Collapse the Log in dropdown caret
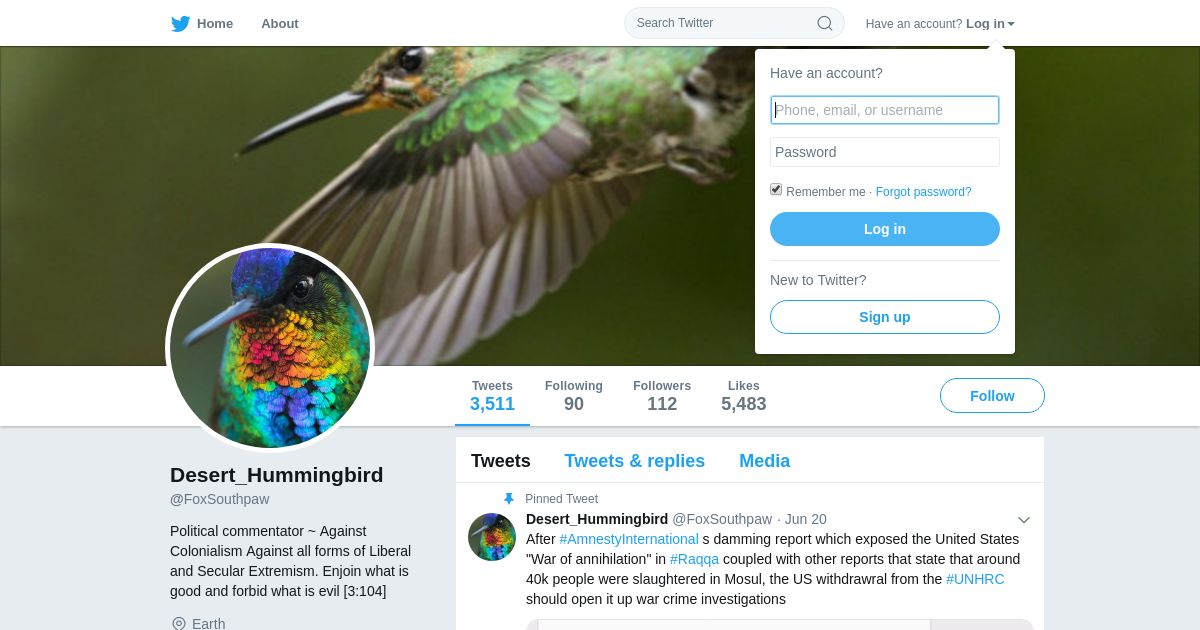Viewport: 1200px width, 630px height. [x=1011, y=24]
